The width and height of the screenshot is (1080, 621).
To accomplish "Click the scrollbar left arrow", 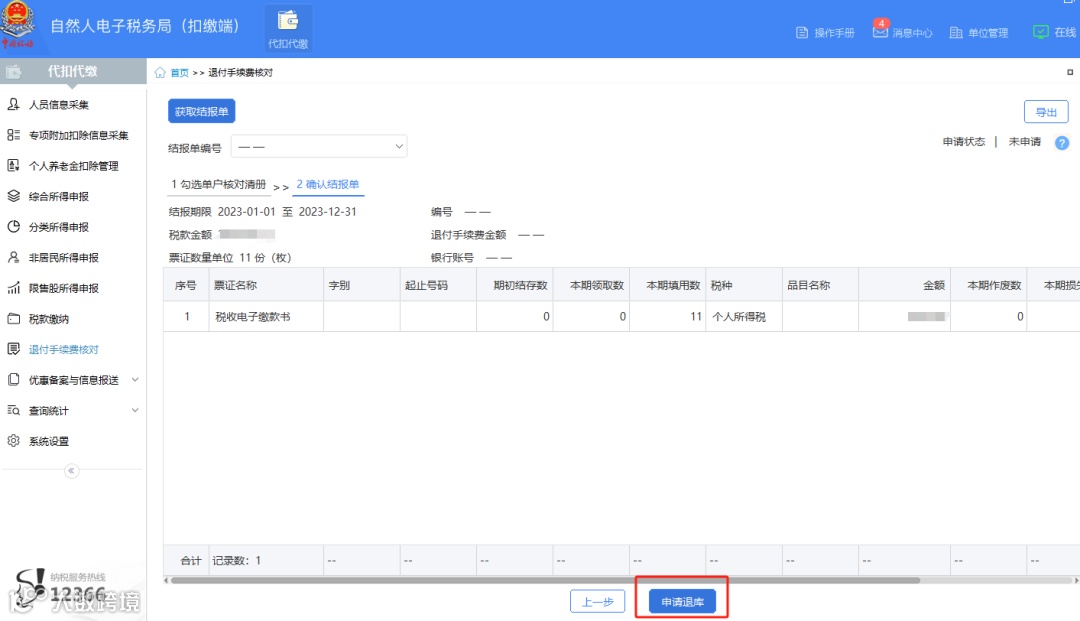I will (166, 580).
